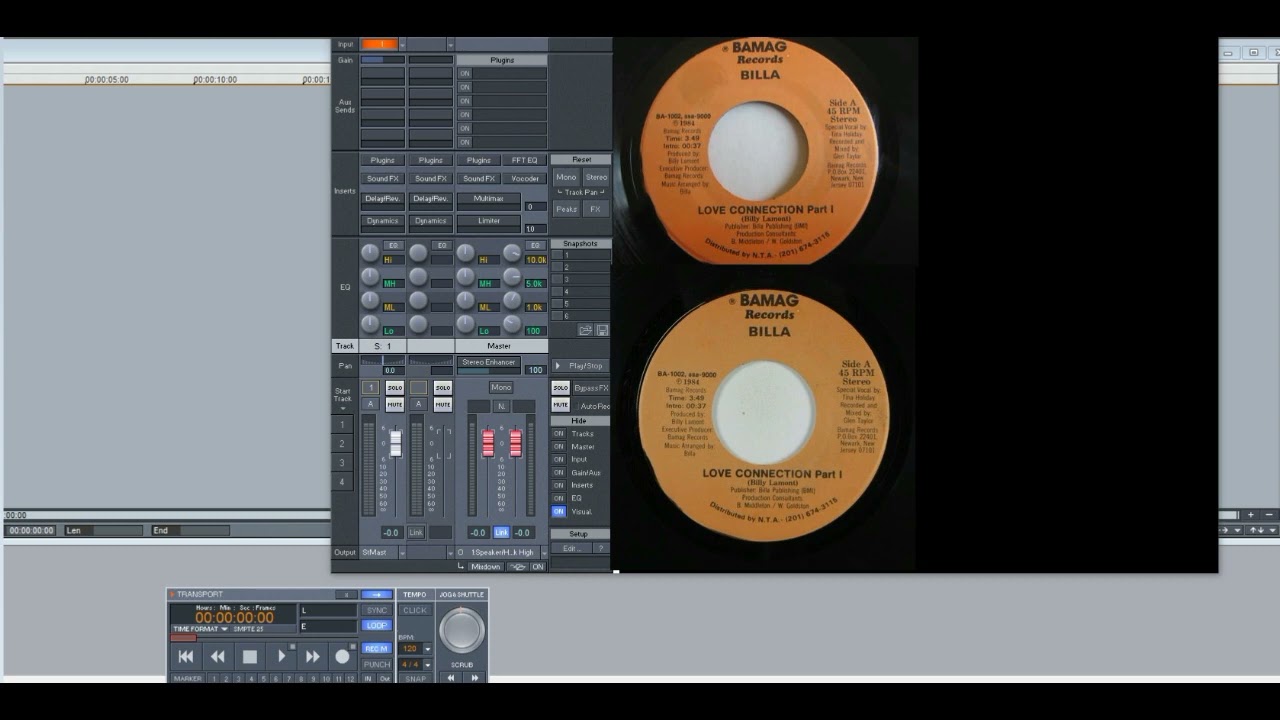
Task: Adjust the left red master fader
Action: (489, 442)
